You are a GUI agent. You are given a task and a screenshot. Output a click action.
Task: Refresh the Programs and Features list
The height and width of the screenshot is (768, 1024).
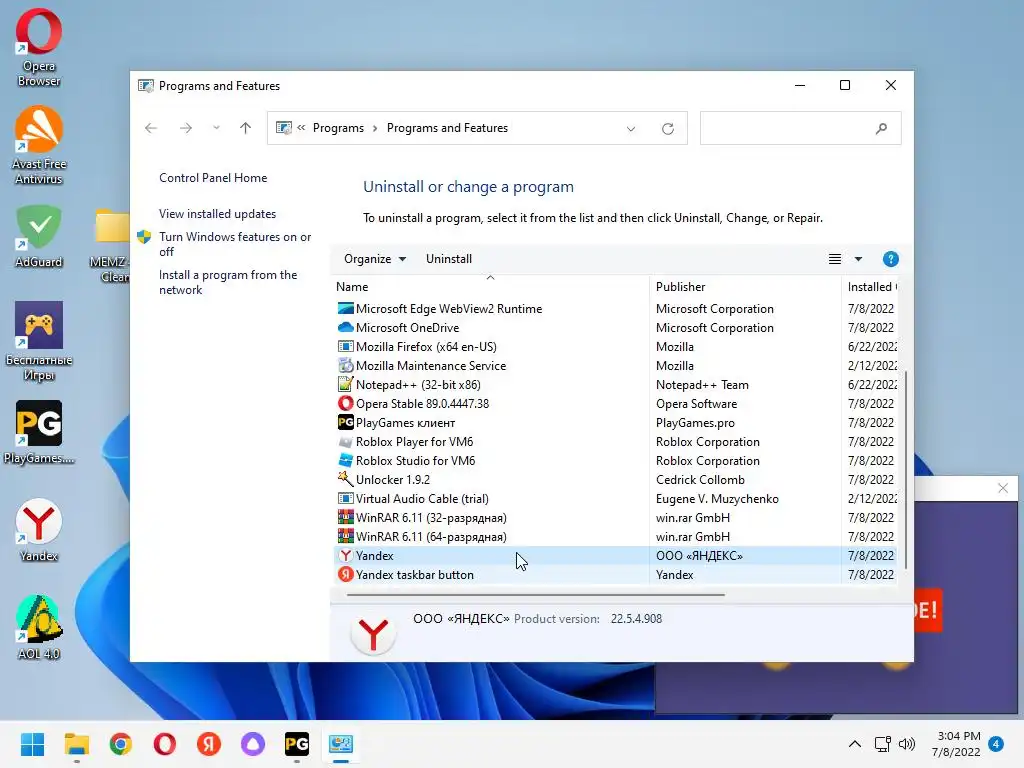(667, 129)
